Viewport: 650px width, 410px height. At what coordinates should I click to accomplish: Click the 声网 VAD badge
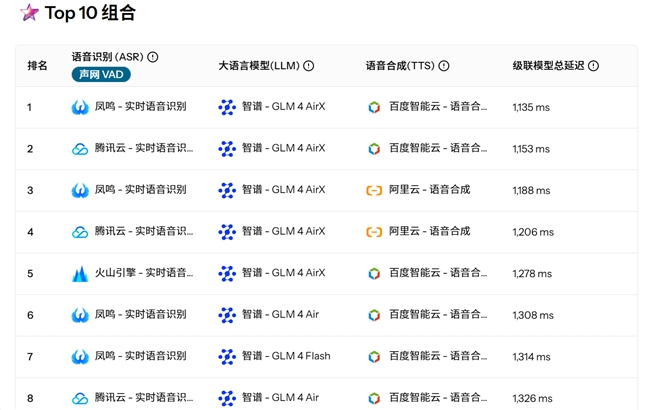click(101, 75)
